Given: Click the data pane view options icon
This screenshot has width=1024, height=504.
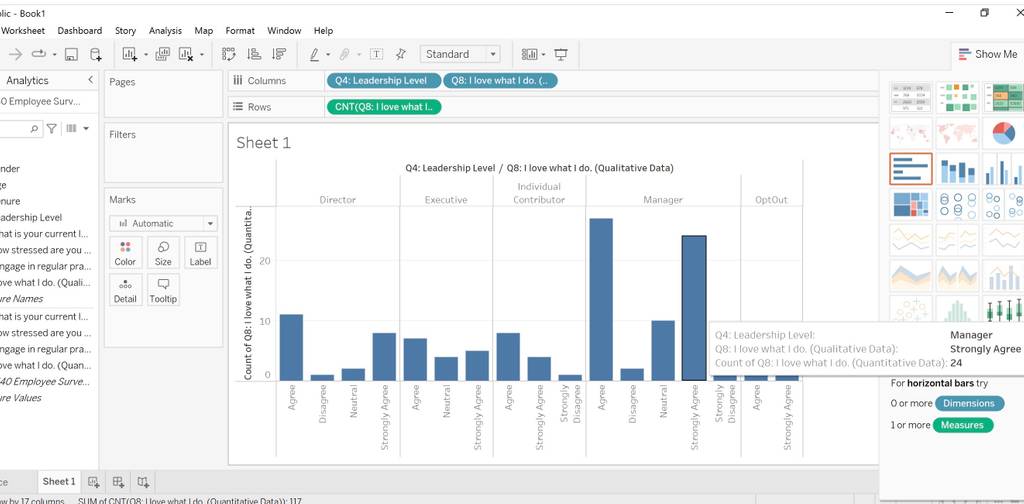Looking at the screenshot, I should tap(71, 129).
